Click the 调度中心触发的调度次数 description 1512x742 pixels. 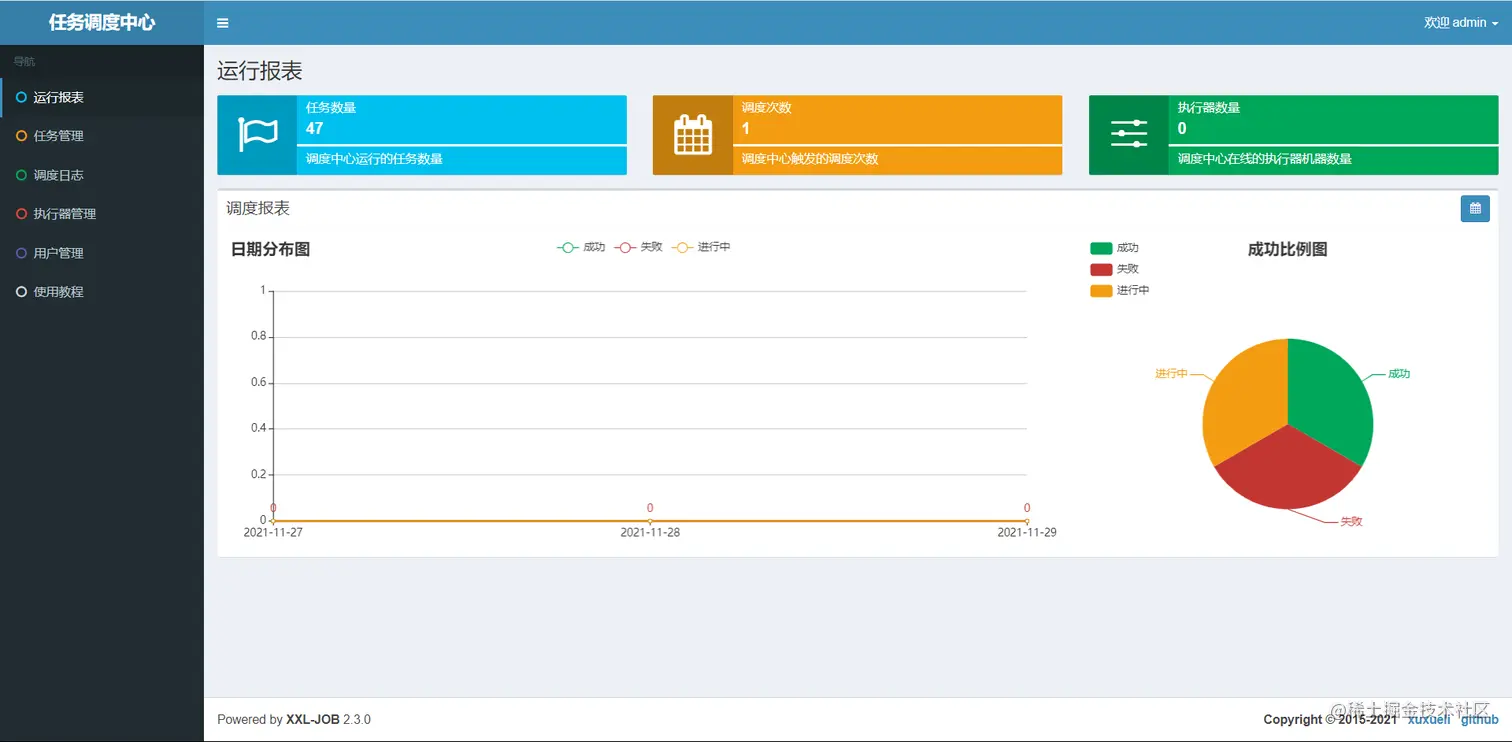[x=810, y=159]
